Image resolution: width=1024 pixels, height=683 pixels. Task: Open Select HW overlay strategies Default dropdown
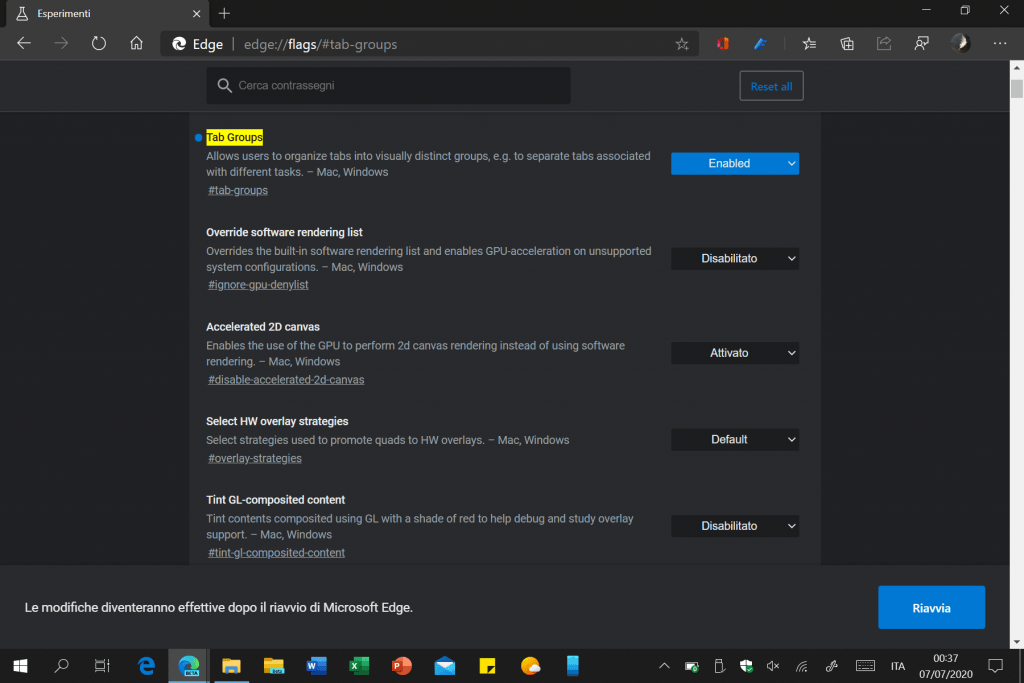(734, 439)
